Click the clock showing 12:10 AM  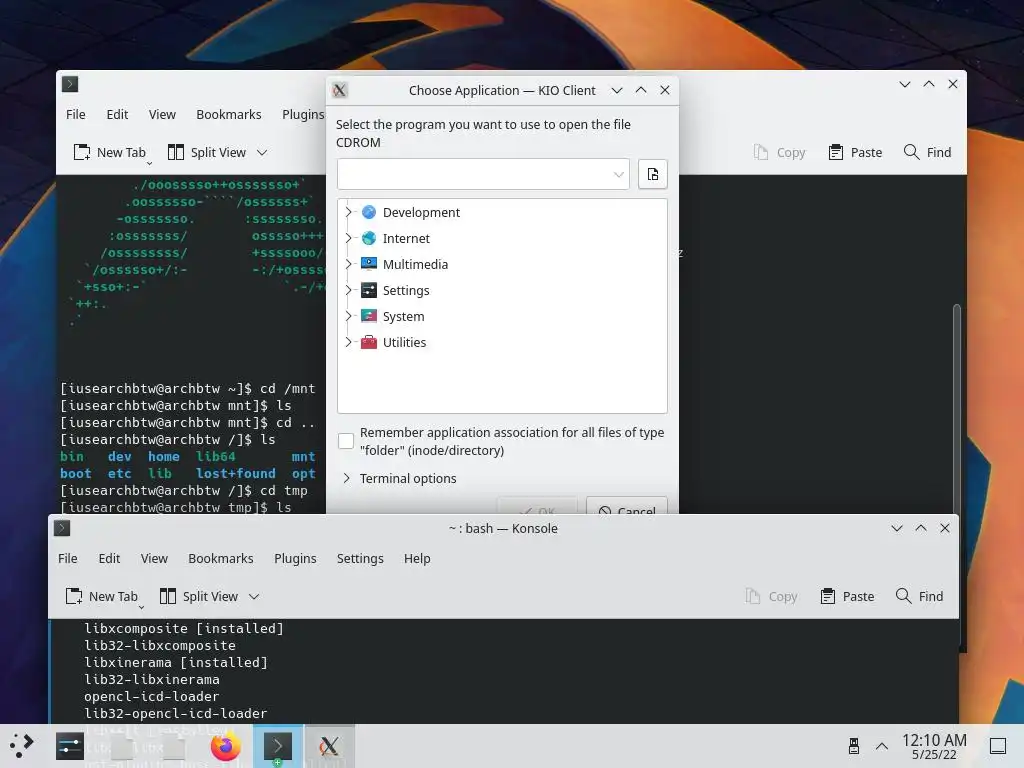934,746
